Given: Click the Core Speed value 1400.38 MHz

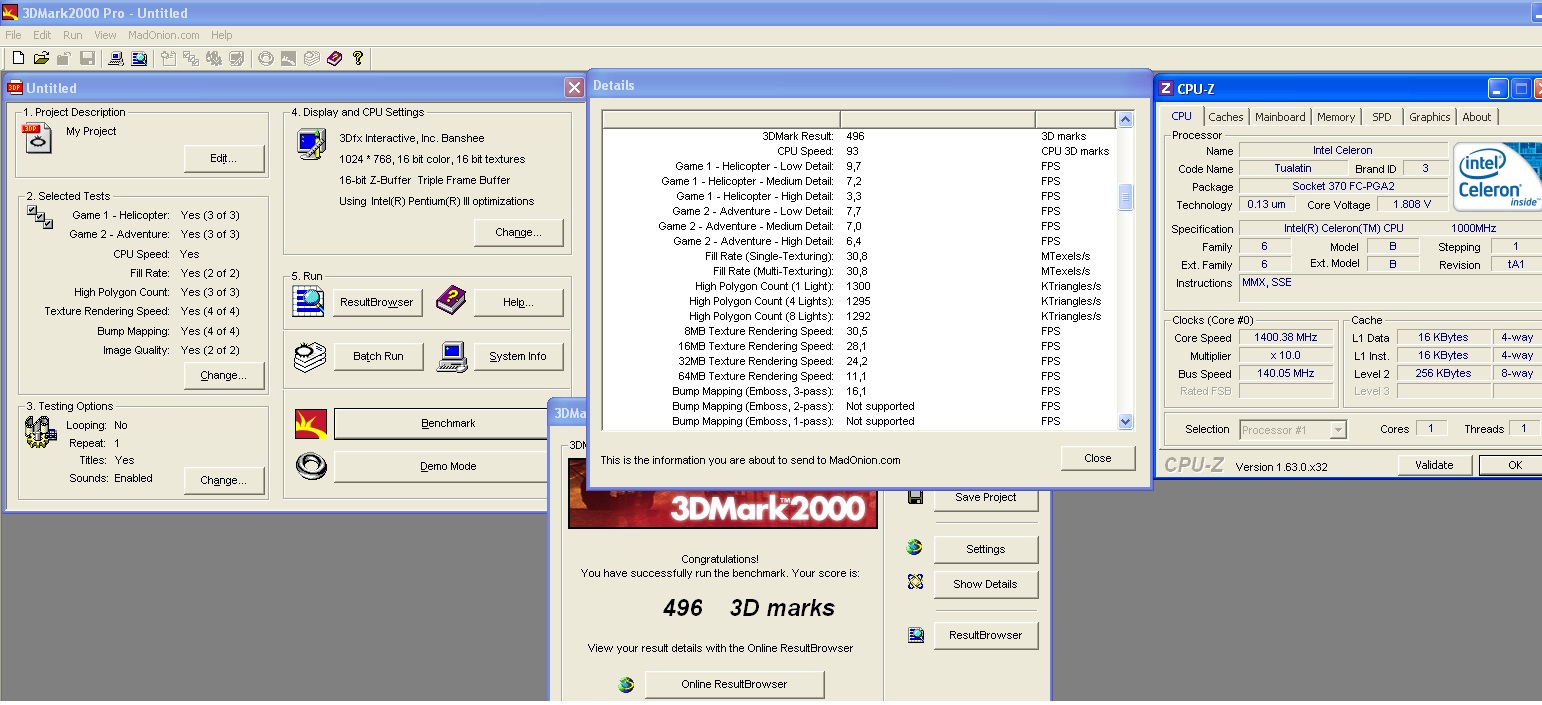Looking at the screenshot, I should pos(1285,337).
